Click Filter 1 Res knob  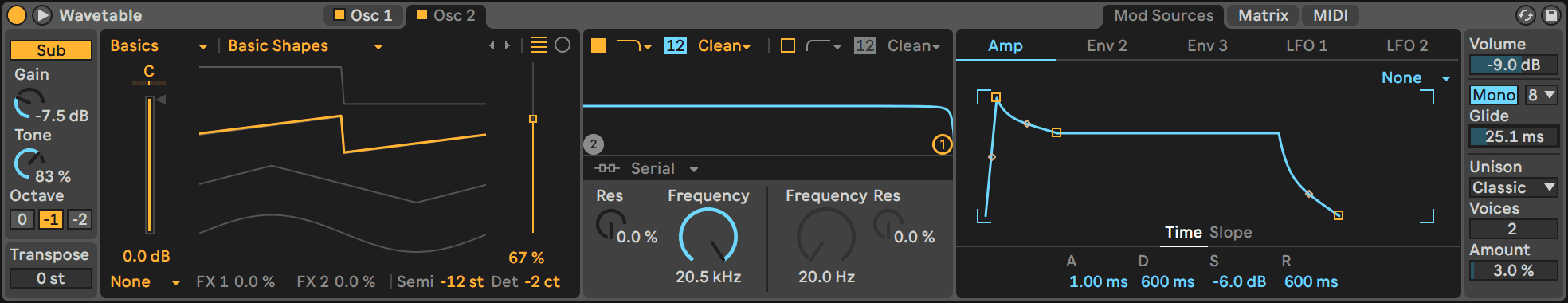click(x=611, y=225)
